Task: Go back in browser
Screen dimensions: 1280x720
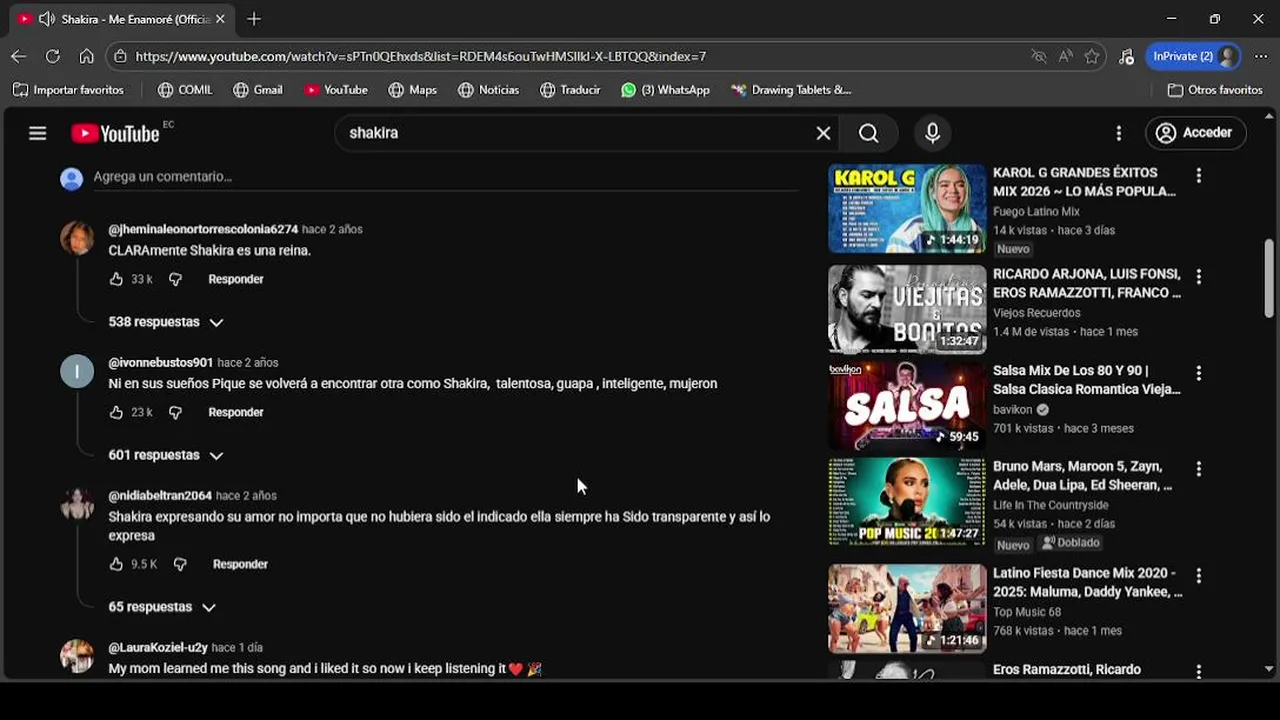Action: [18, 56]
